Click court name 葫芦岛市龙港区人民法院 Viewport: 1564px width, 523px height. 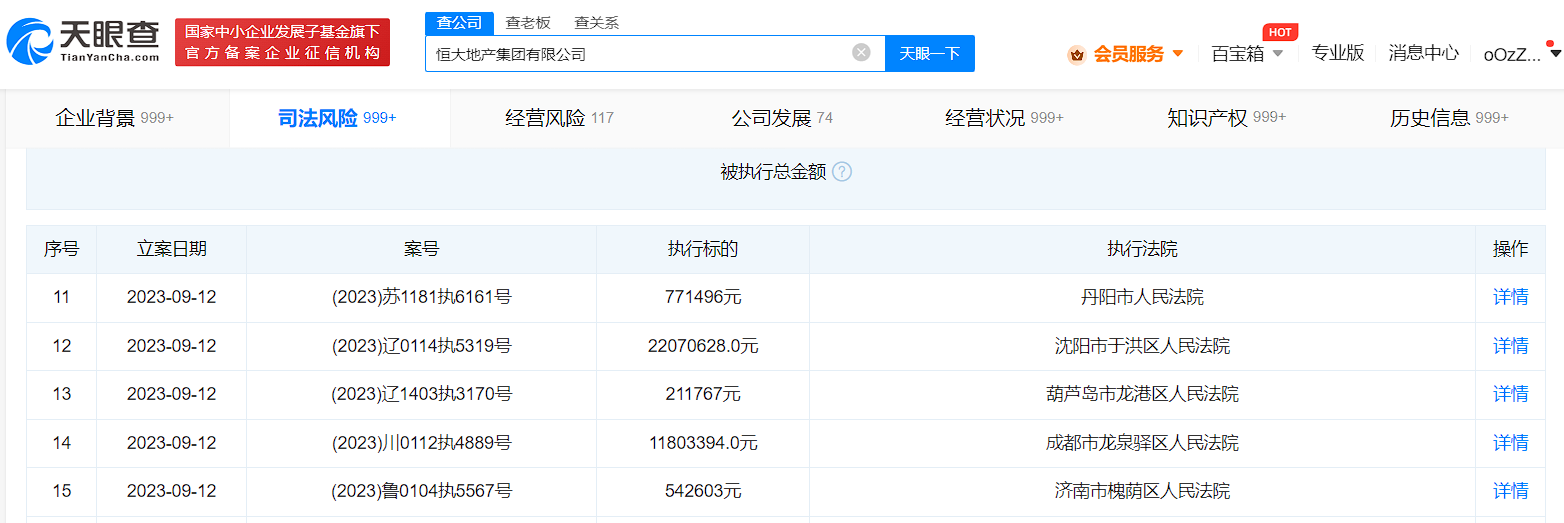pos(1142,394)
